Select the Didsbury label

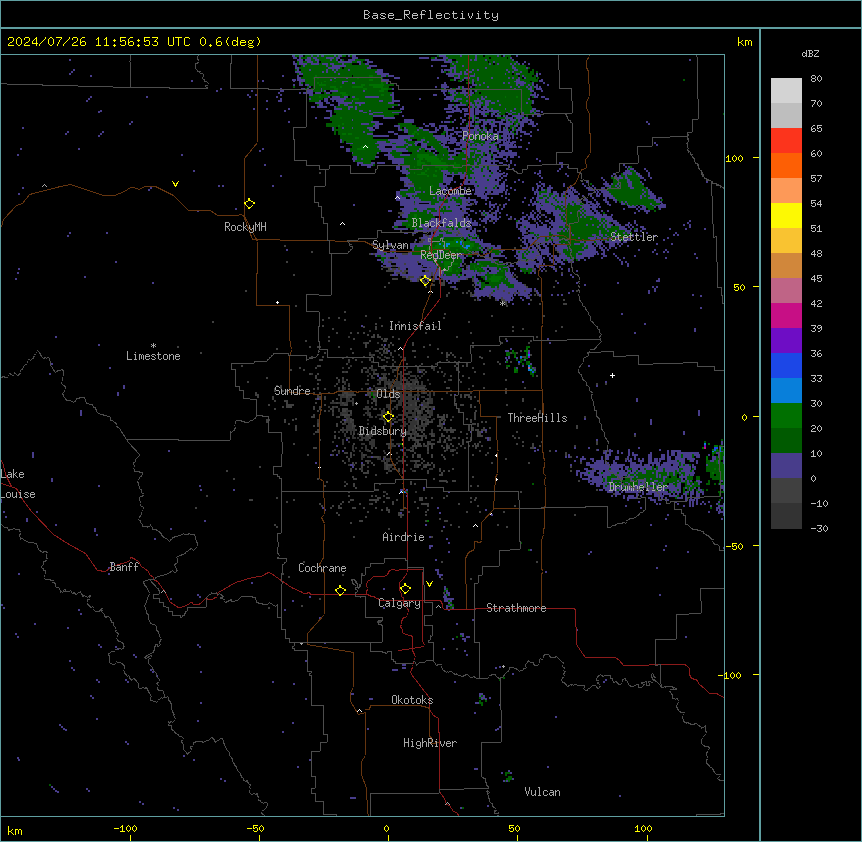pyautogui.click(x=383, y=431)
